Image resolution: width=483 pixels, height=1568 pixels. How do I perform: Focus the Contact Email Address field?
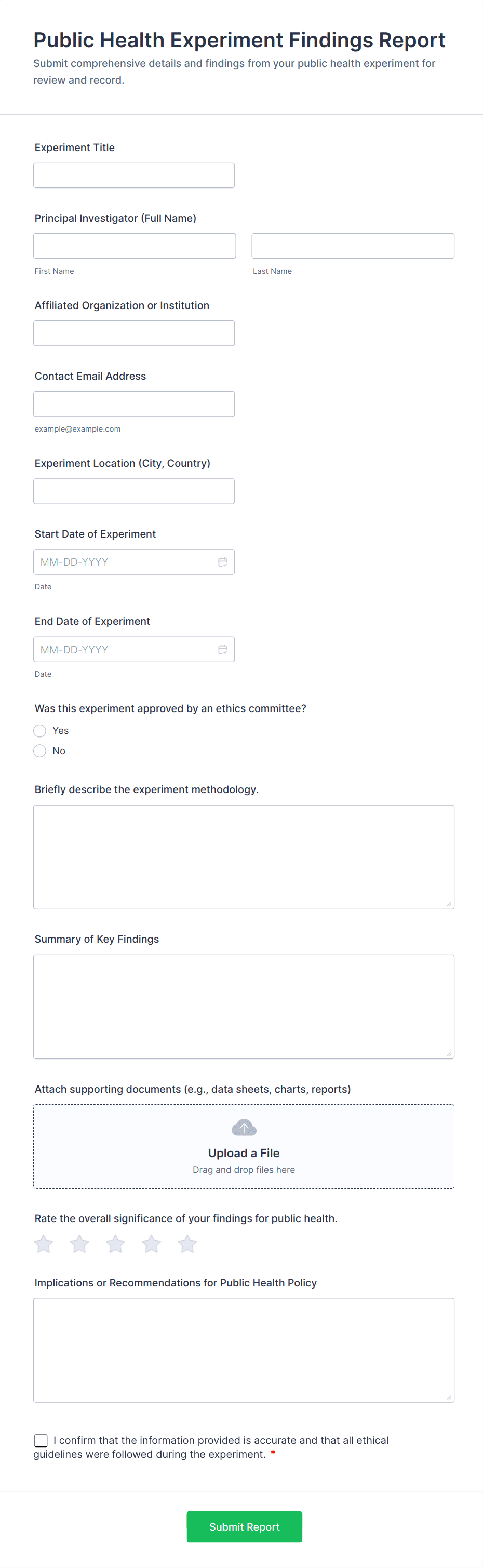[x=134, y=404]
